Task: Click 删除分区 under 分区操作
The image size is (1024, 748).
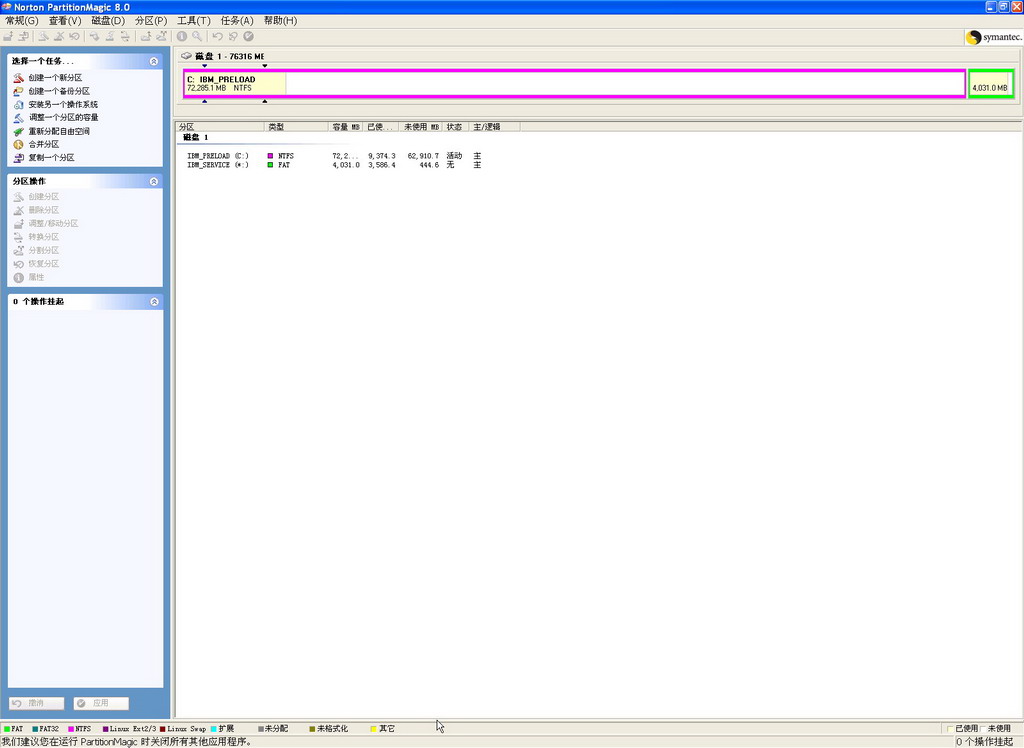Action: coord(43,210)
